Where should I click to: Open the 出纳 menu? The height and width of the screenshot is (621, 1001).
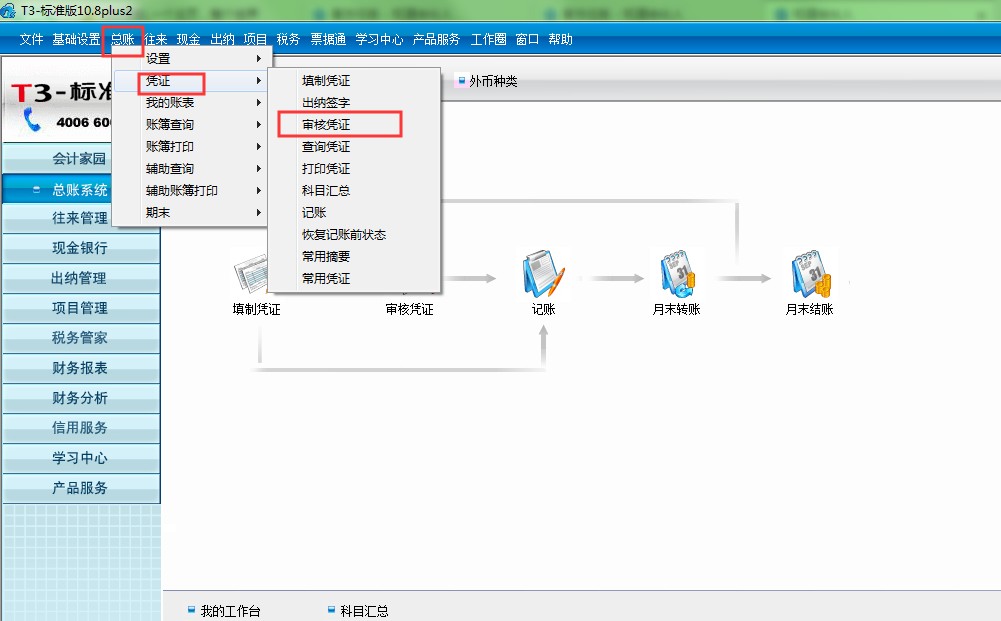[222, 40]
